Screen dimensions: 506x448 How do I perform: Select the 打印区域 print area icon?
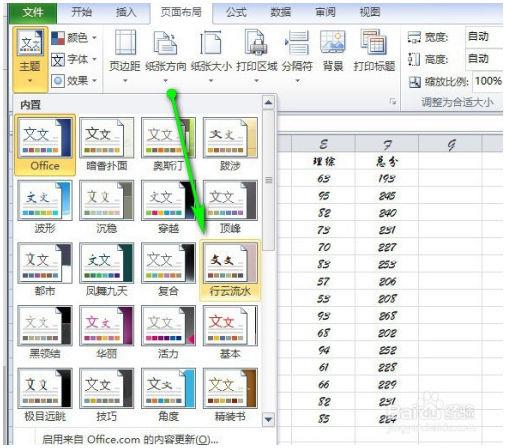(257, 43)
